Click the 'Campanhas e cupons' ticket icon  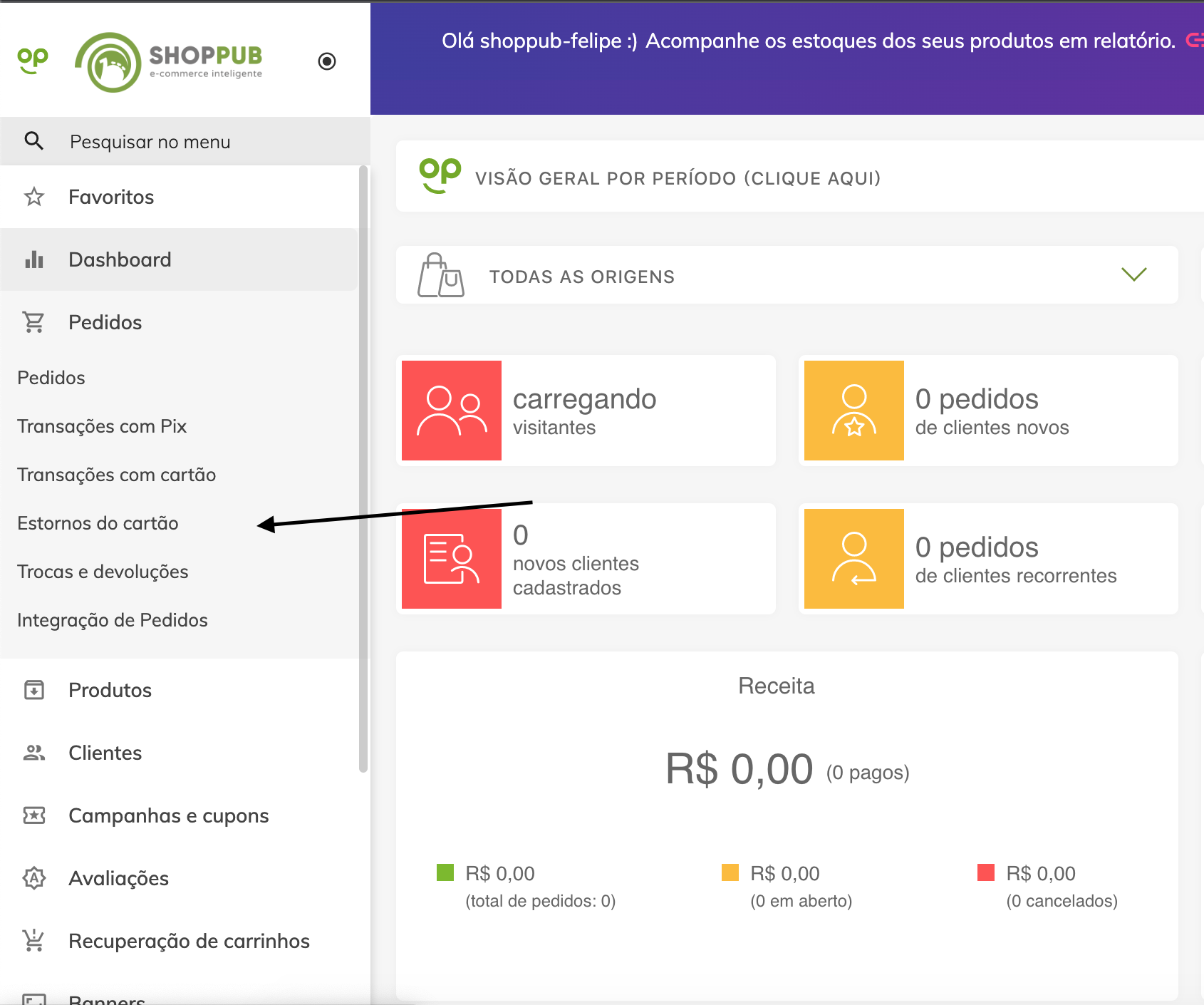point(34,815)
